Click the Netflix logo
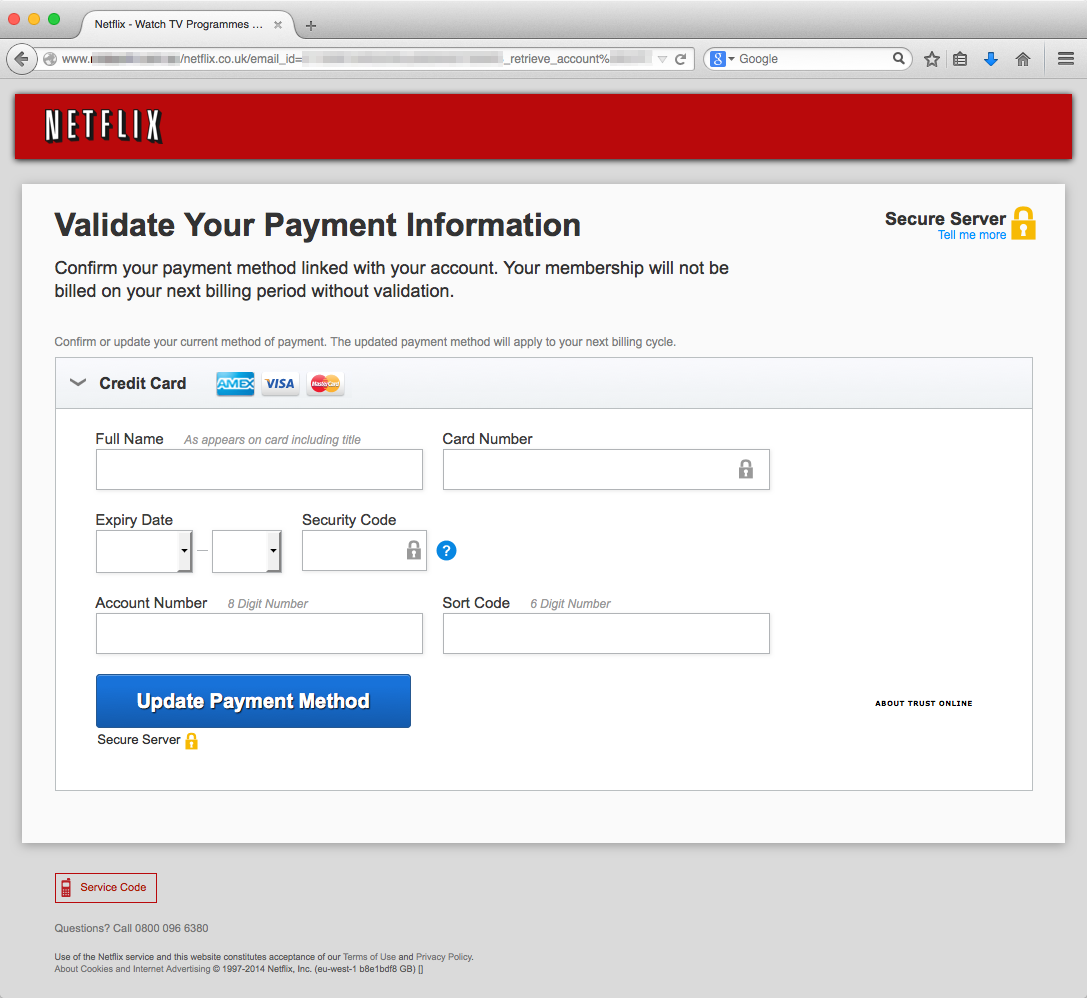Screen dimensions: 1087x998 [103, 126]
